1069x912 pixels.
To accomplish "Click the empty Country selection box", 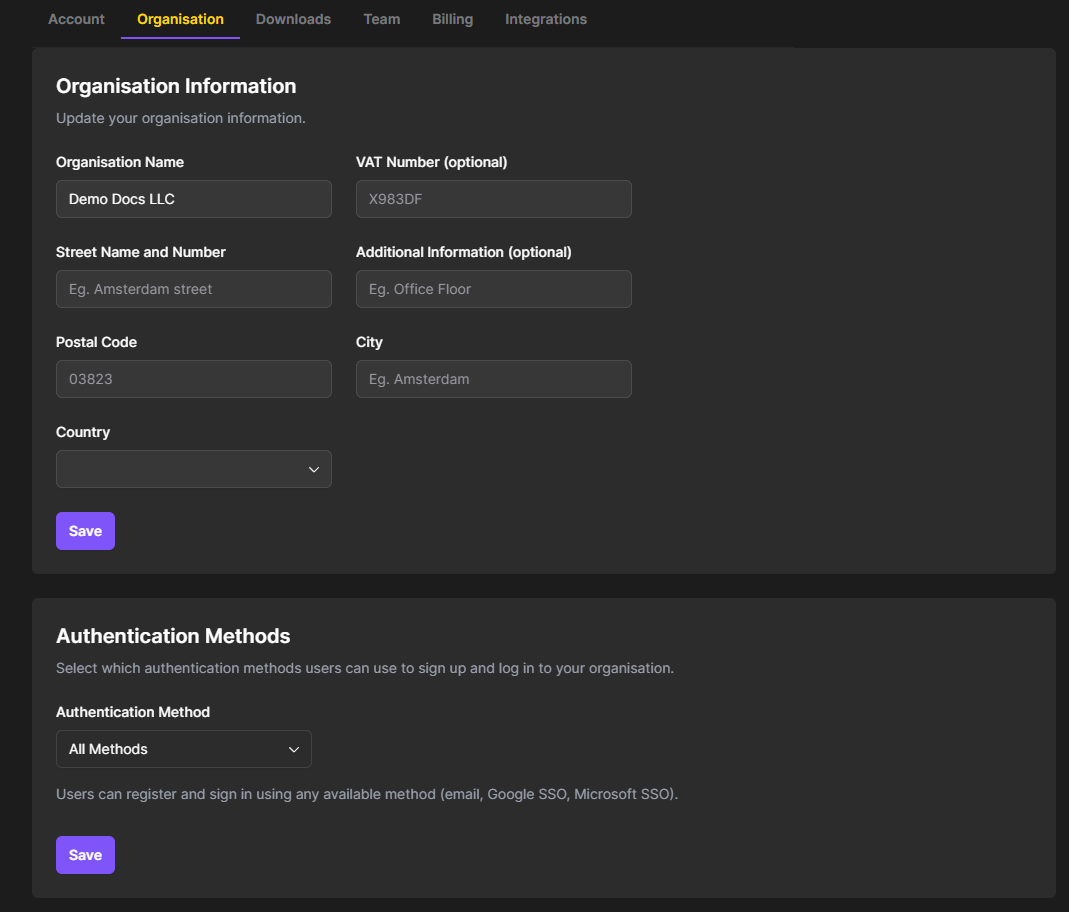I will click(x=180, y=469).
